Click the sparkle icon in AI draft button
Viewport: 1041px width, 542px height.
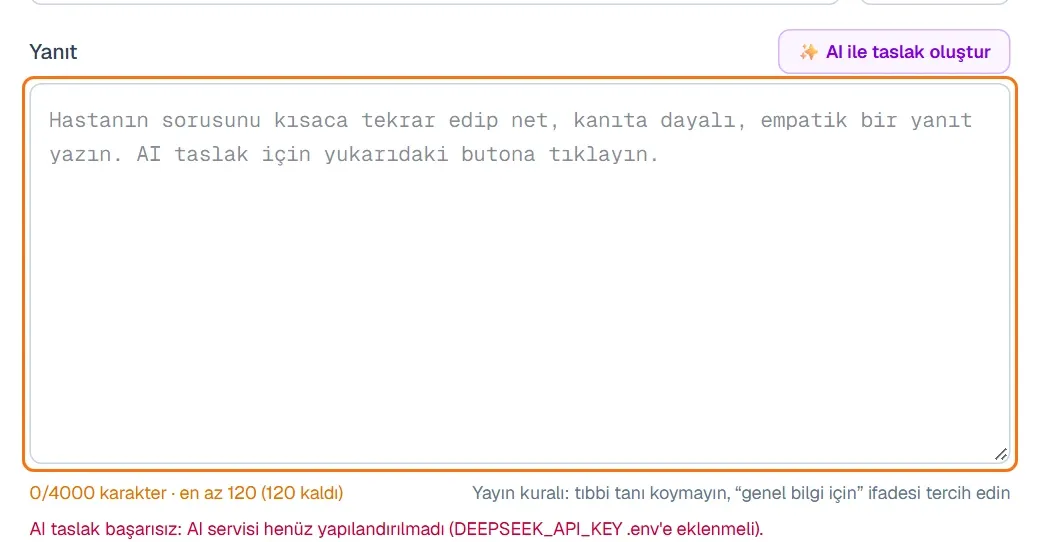tap(808, 52)
